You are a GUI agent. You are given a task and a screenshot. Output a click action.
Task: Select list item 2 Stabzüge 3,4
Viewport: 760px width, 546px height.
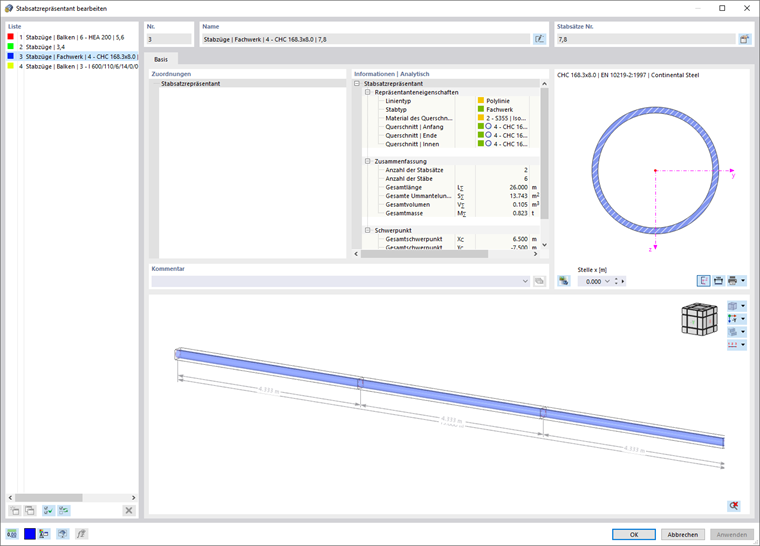[72, 47]
